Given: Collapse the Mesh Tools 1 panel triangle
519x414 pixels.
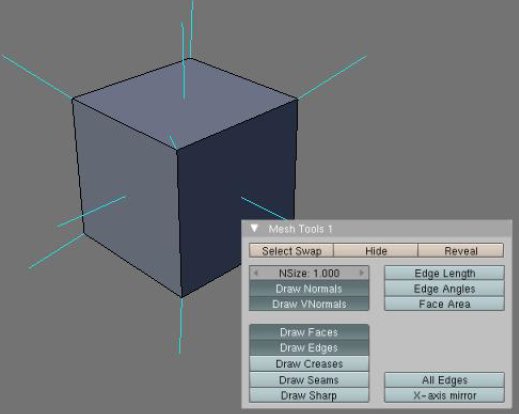Looking at the screenshot, I should pos(254,228).
